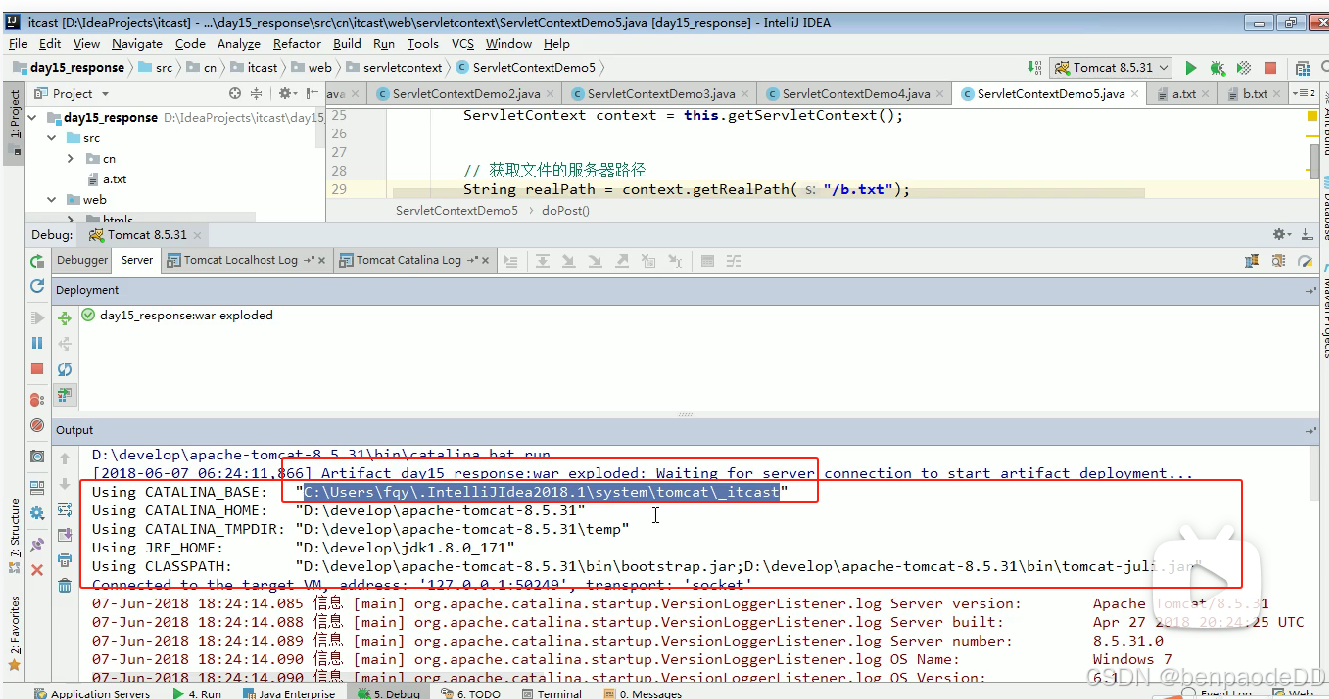The image size is (1329, 699).
Task: Pause the program in Debug sidebar
Action: click(37, 343)
